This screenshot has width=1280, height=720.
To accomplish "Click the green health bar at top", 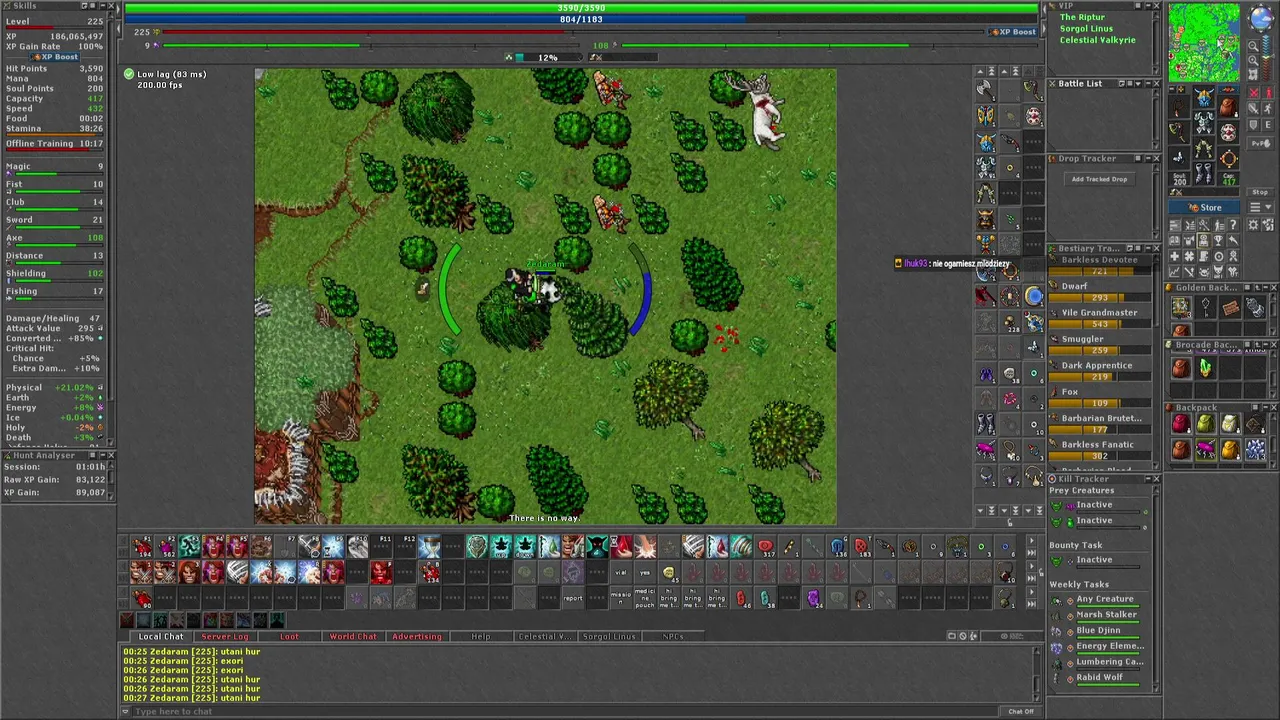I will point(582,8).
